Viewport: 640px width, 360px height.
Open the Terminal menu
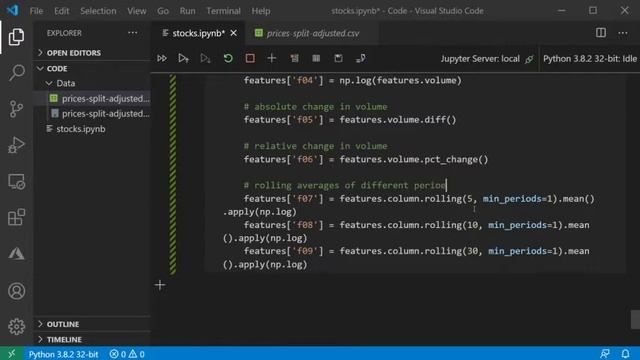pyautogui.click(x=223, y=11)
